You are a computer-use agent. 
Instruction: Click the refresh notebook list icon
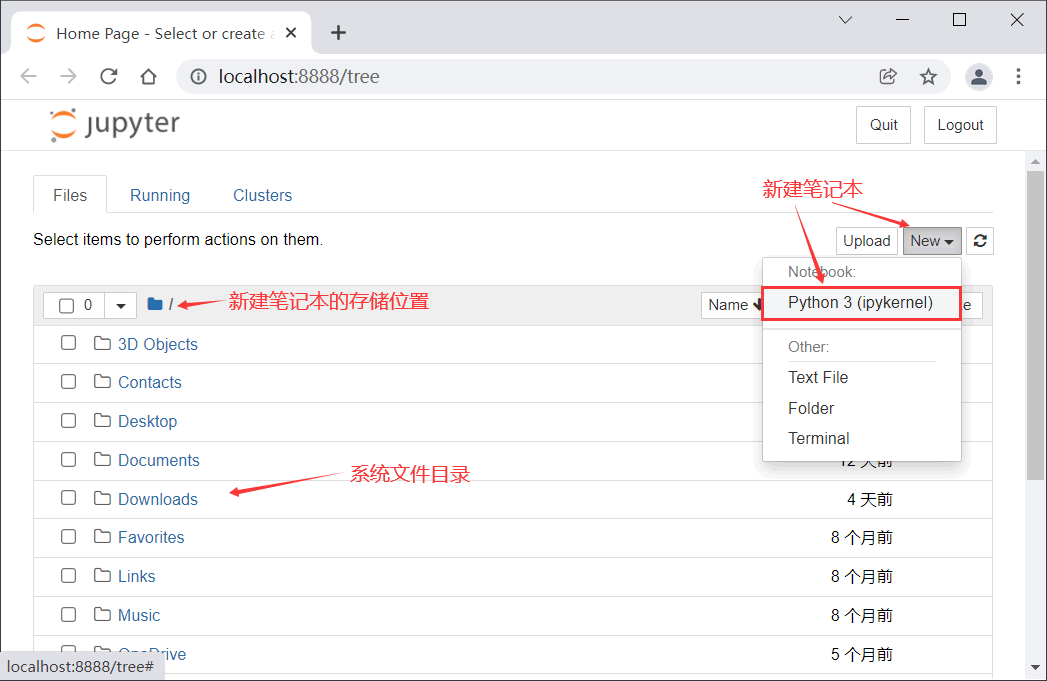(x=979, y=240)
